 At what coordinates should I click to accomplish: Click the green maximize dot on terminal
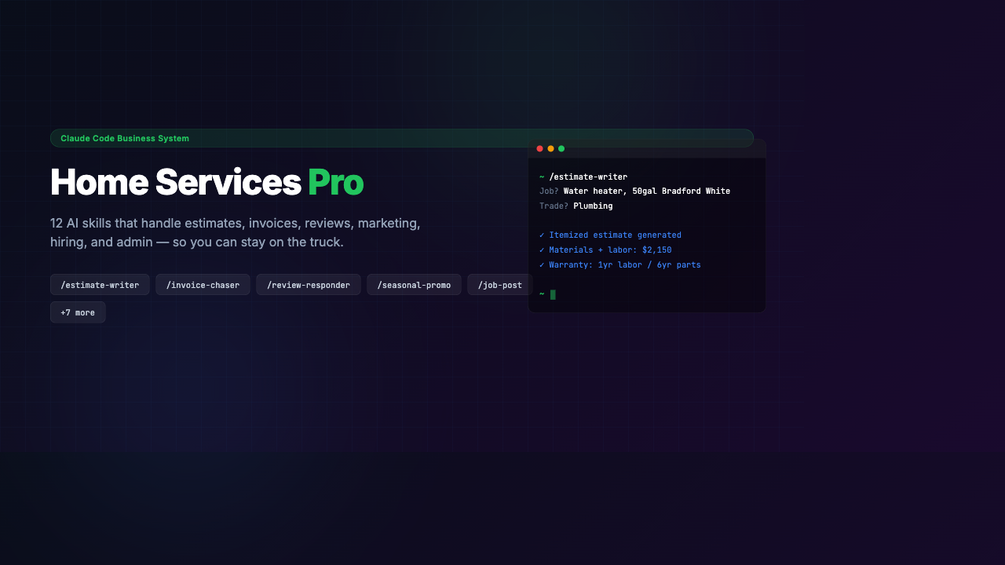coord(561,149)
